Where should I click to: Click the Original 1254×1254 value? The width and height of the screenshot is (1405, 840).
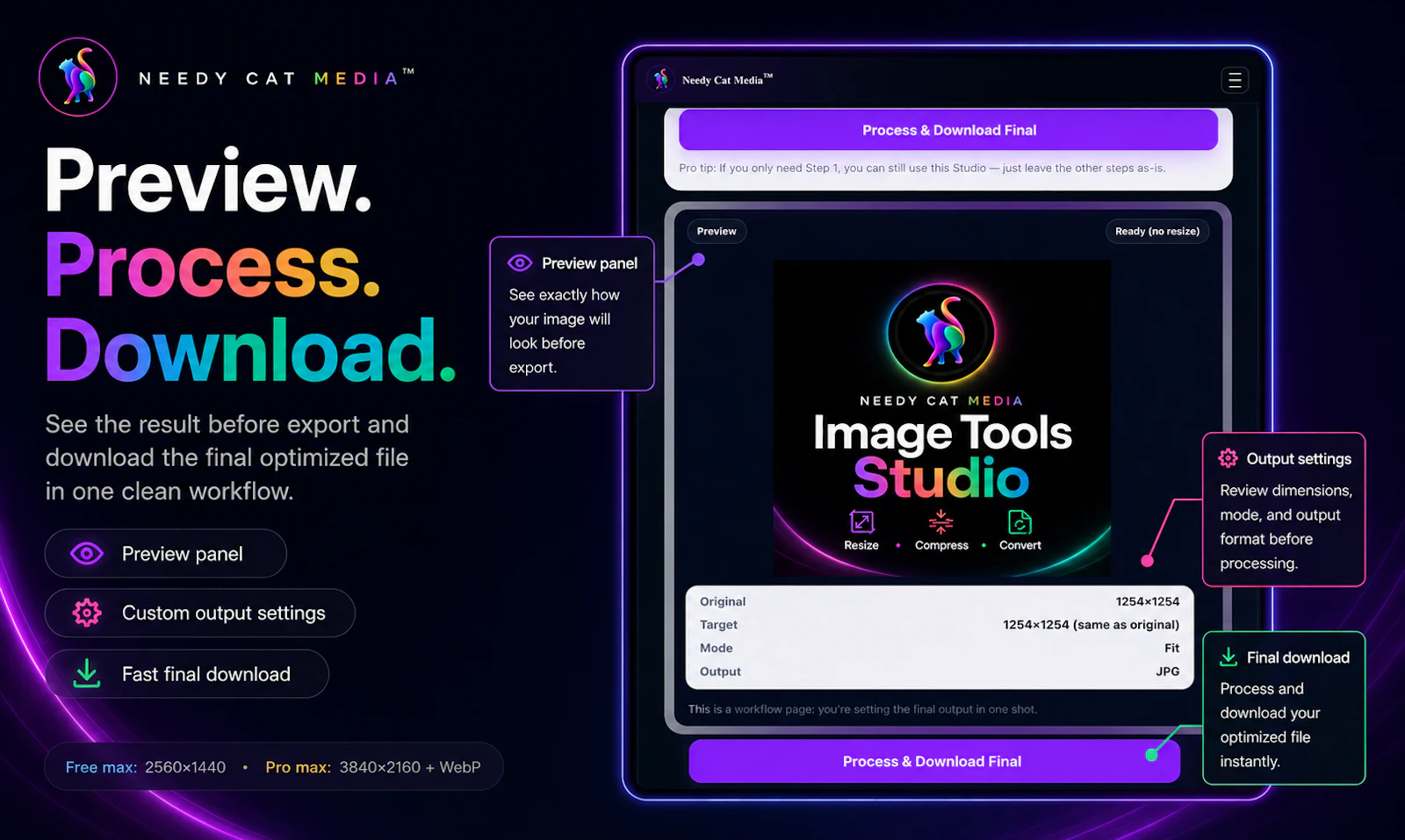pyautogui.click(x=1148, y=601)
